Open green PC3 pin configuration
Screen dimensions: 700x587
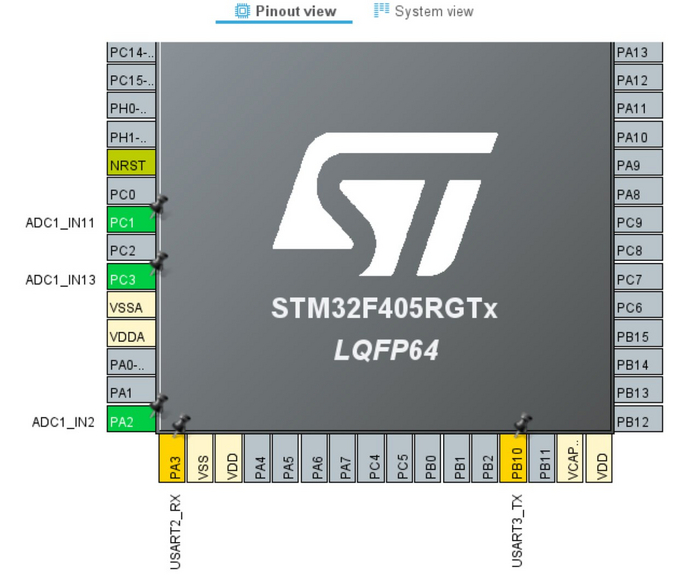coord(131,279)
